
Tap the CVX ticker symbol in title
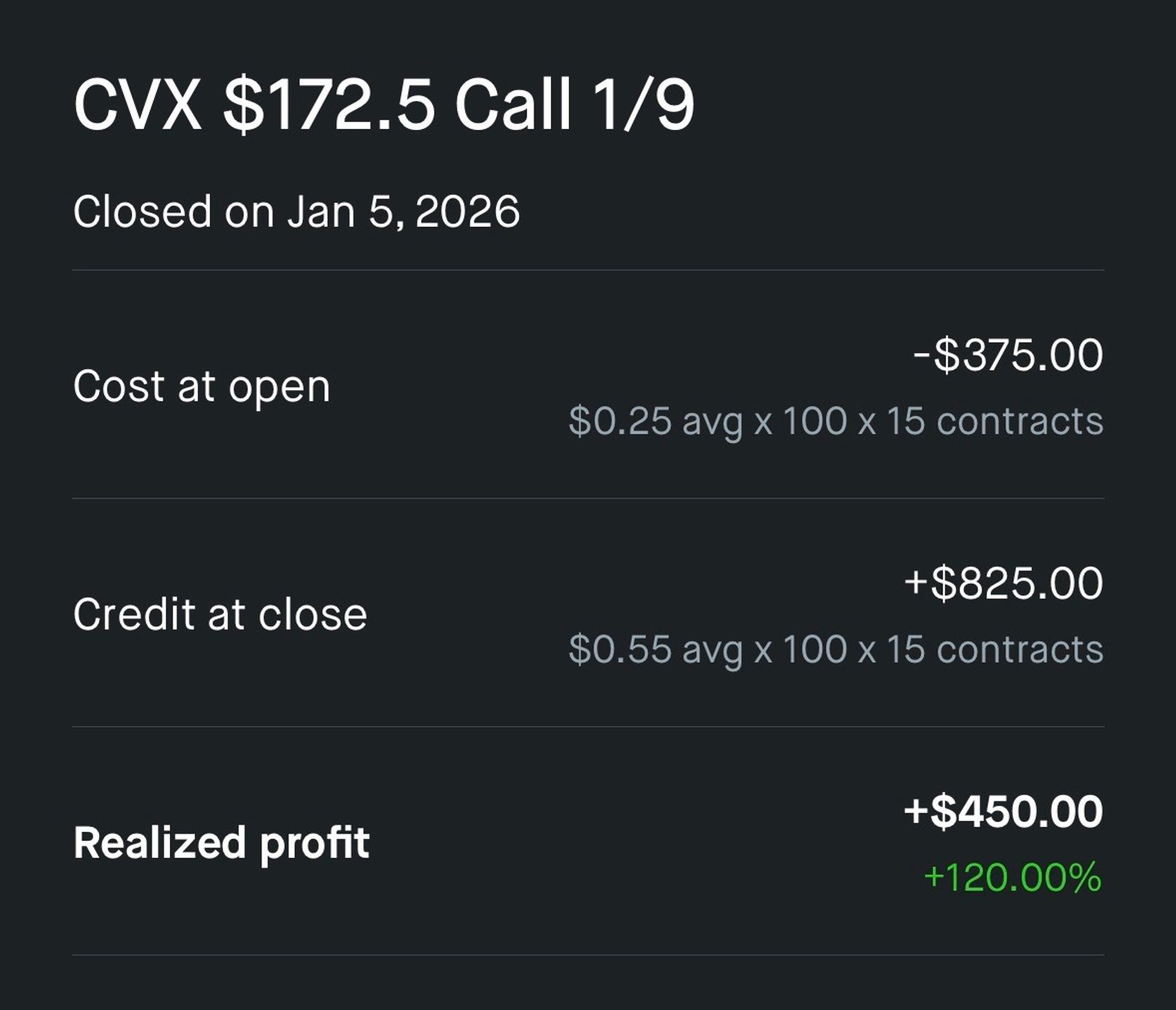pyautogui.click(x=138, y=105)
